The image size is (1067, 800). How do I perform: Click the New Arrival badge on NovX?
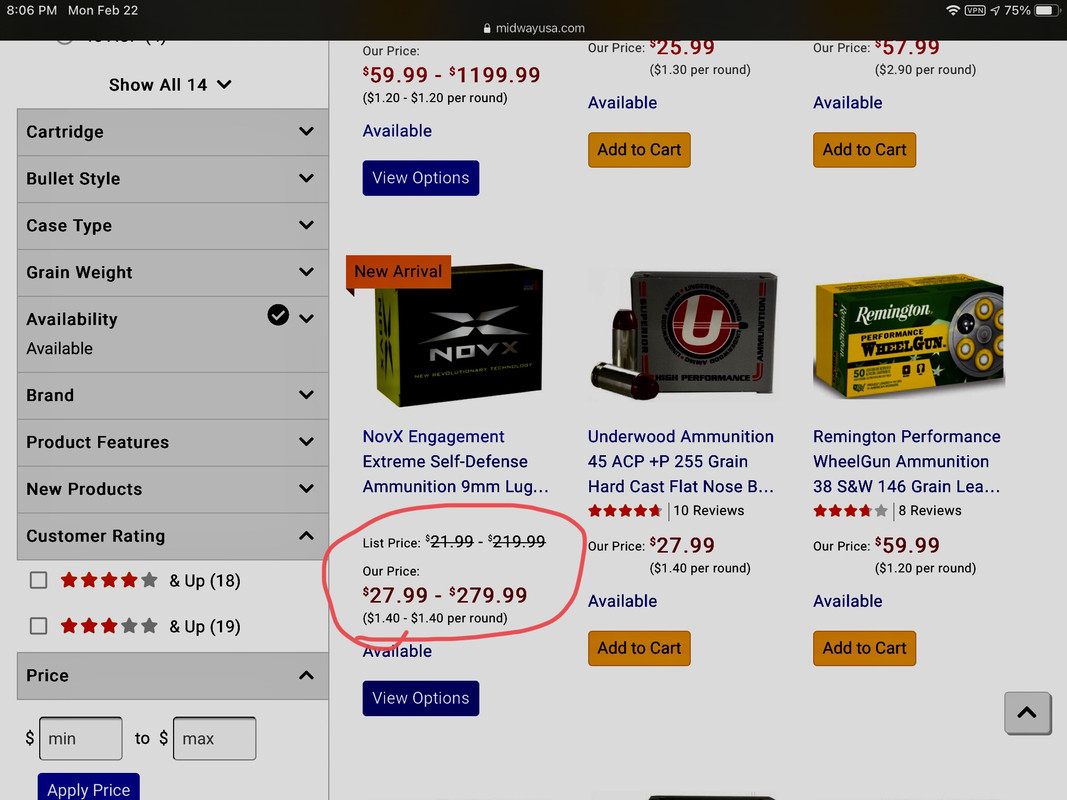398,271
